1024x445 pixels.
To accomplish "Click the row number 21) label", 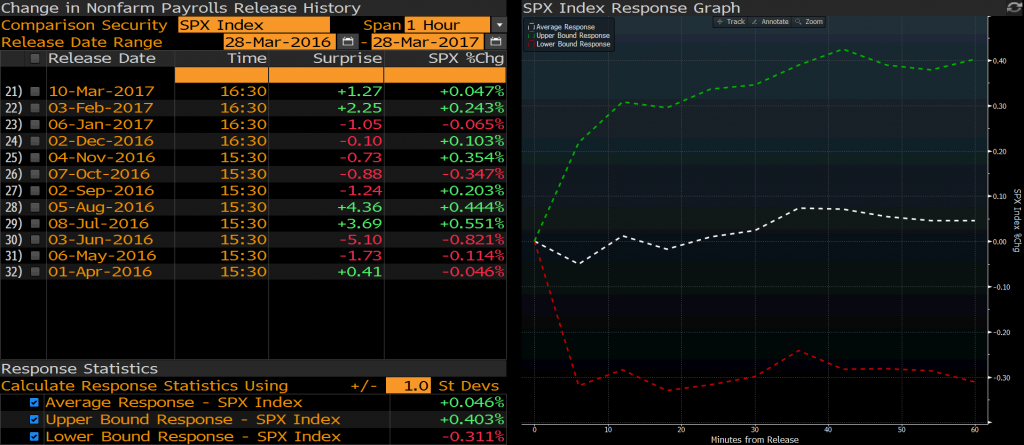I will 14,91.
